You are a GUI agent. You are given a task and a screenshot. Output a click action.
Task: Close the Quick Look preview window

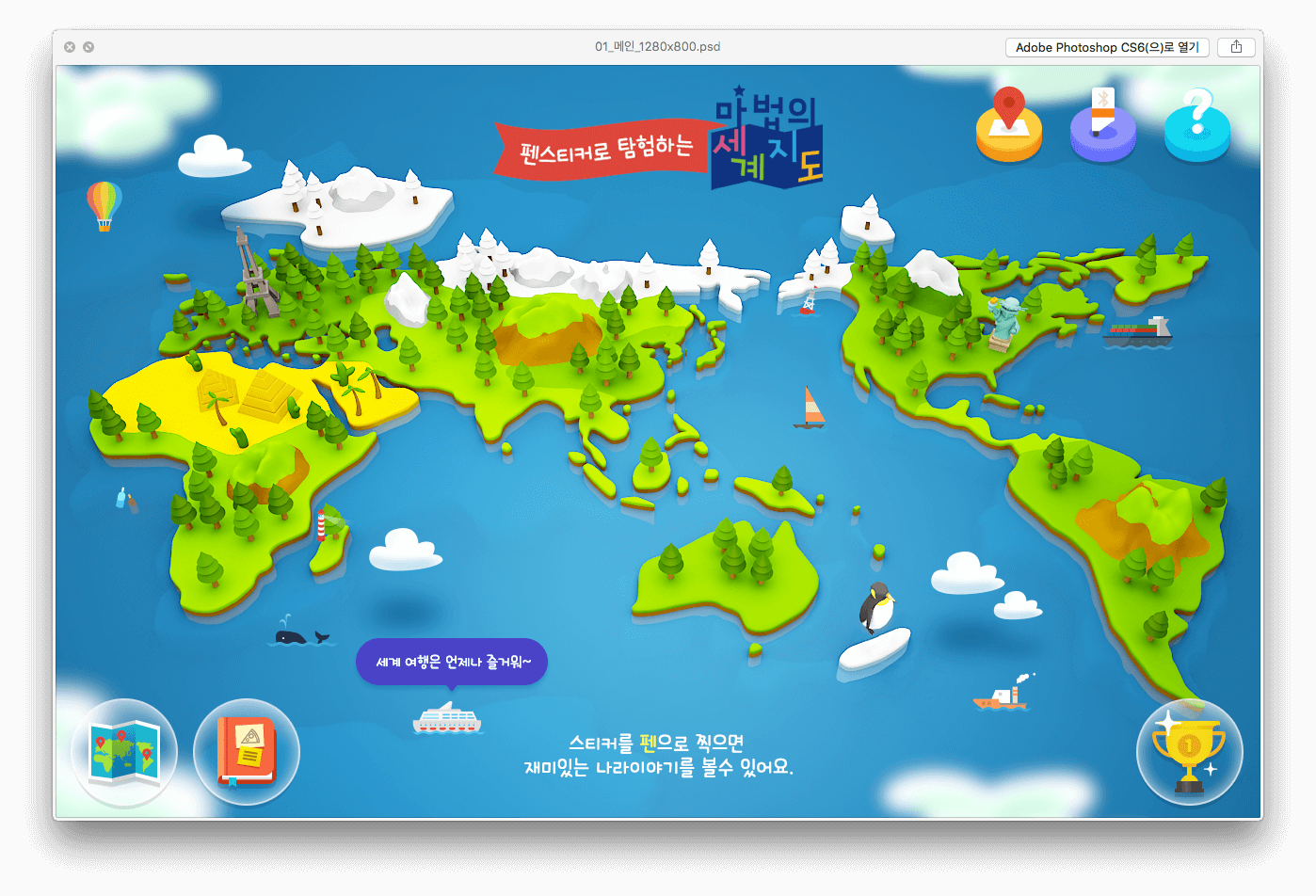click(70, 47)
